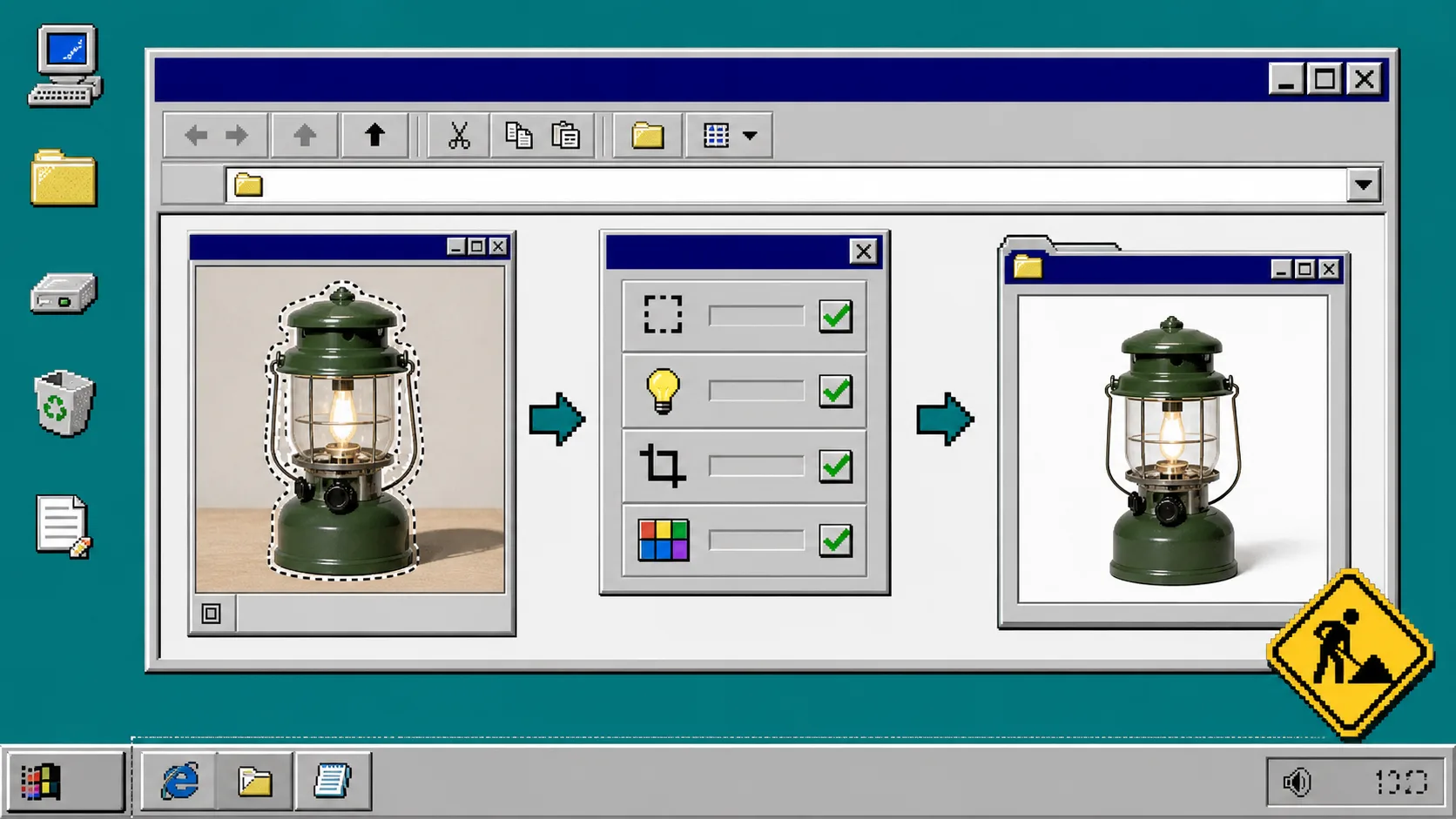1456x819 pixels.
Task: Maximize the left lantern photo window
Action: pos(477,246)
